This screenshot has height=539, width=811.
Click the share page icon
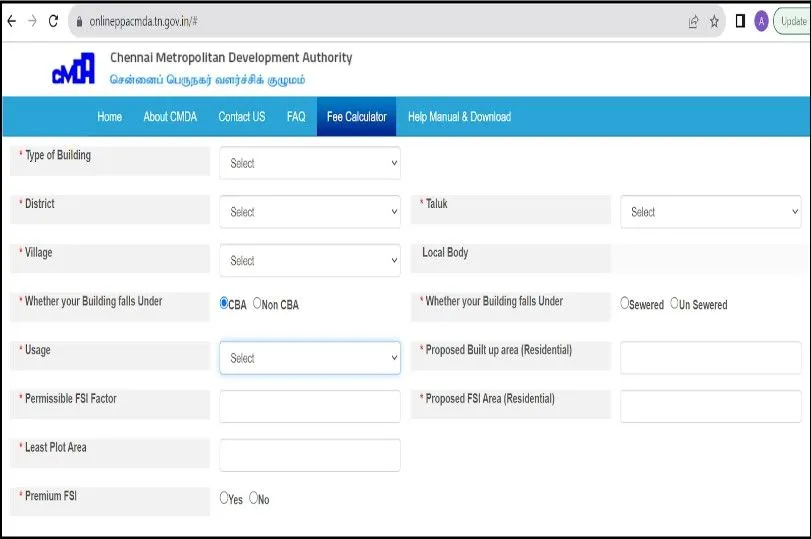pyautogui.click(x=693, y=21)
